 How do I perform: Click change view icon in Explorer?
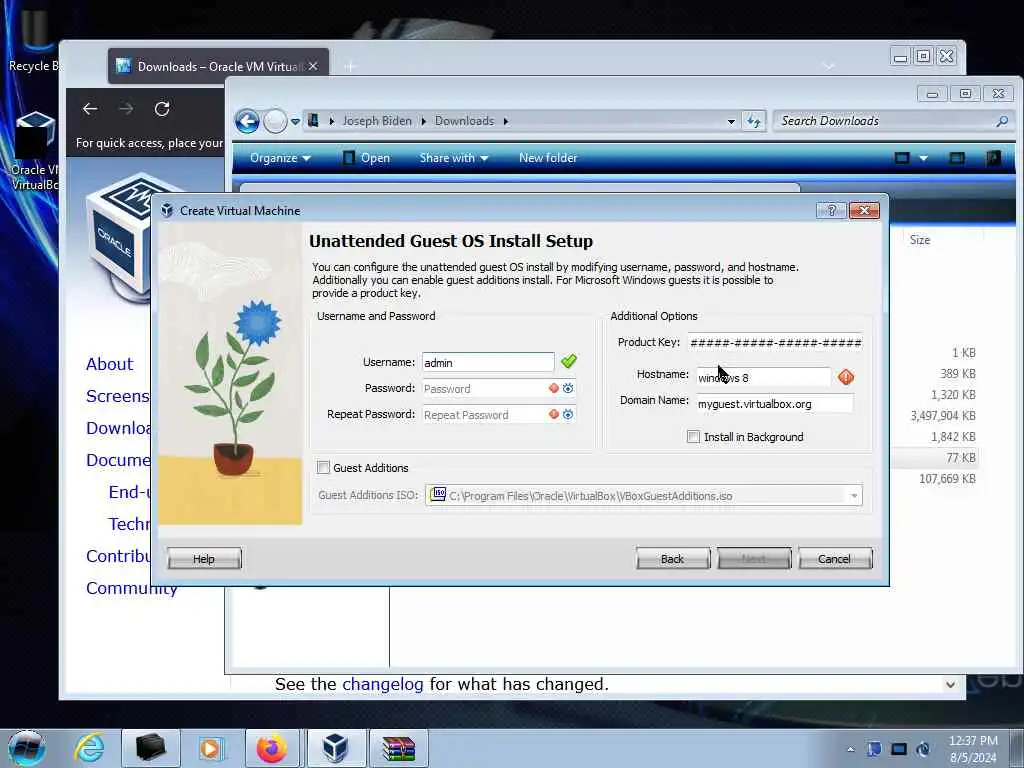(x=902, y=158)
